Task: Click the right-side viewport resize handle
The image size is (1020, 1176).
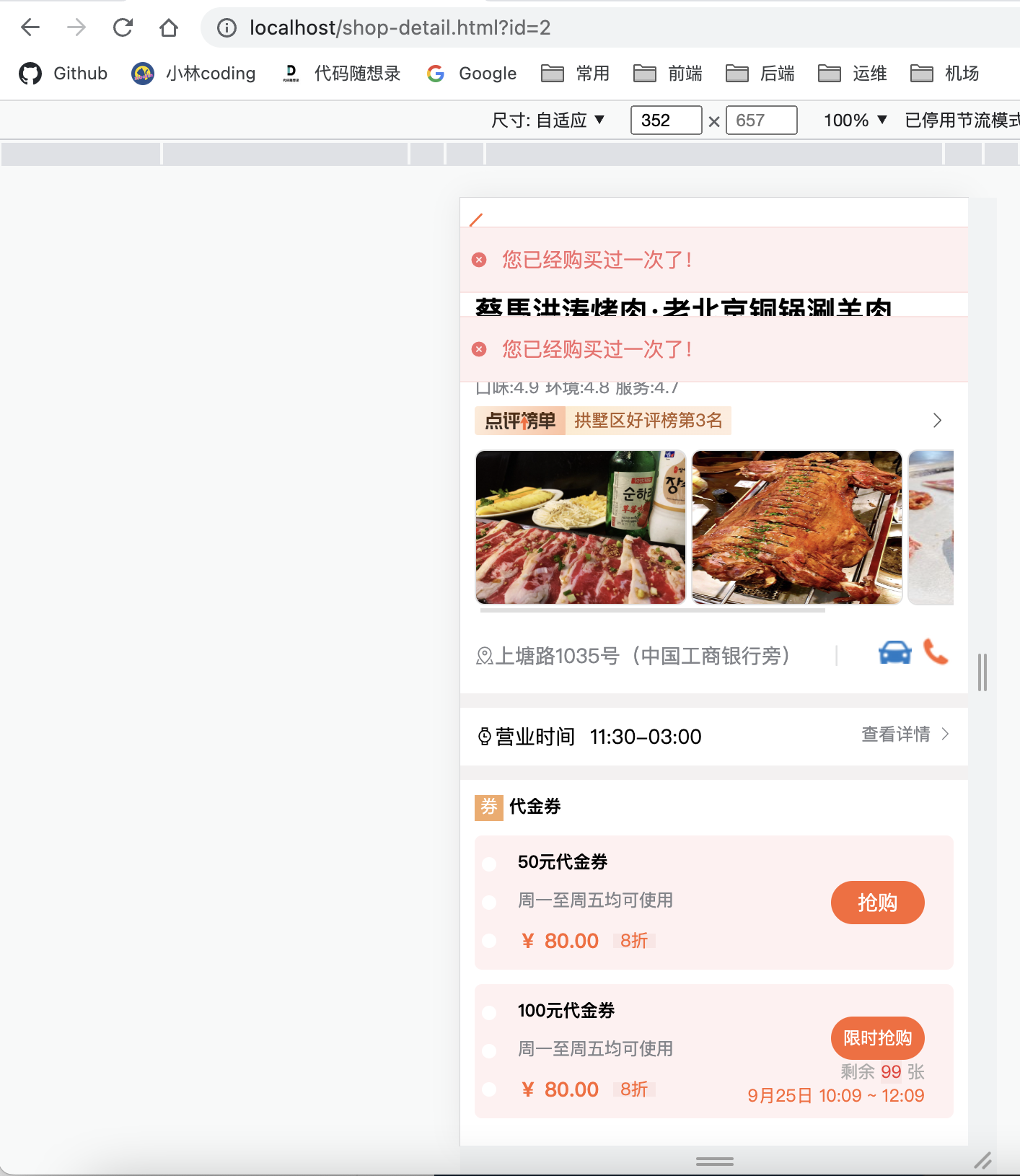Action: click(x=982, y=672)
